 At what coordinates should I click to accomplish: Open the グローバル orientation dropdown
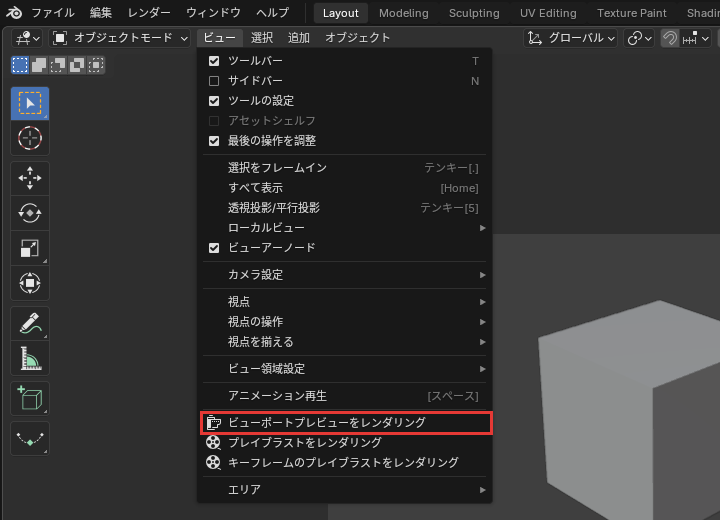pos(571,38)
